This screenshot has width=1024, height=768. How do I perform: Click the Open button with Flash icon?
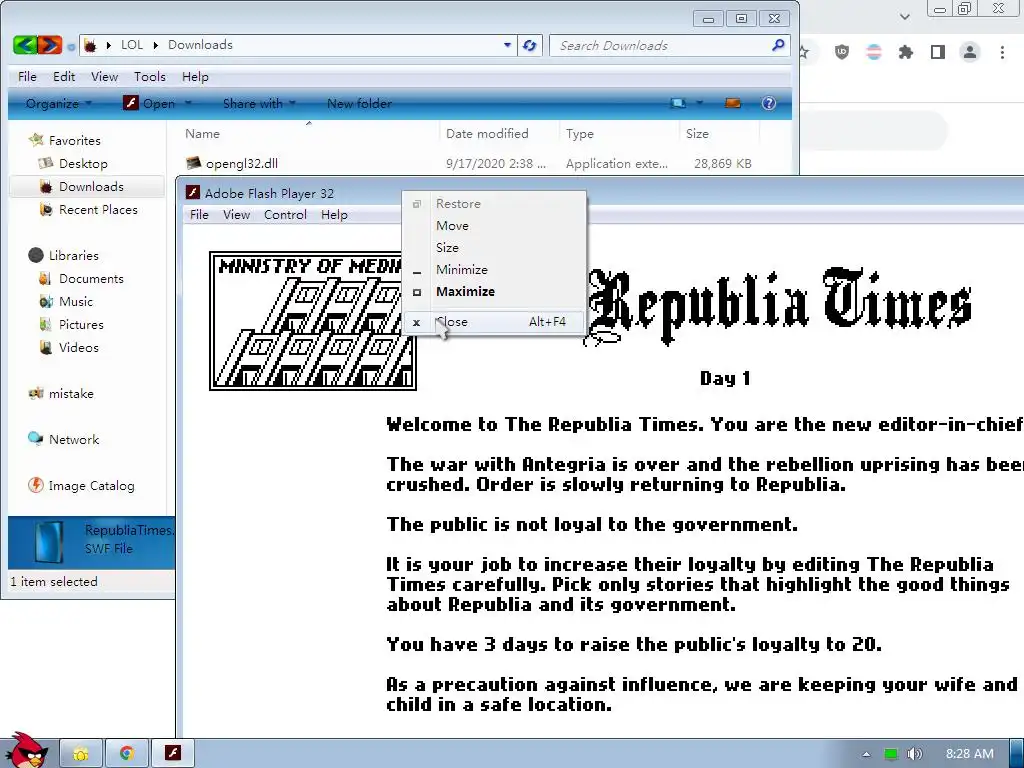pos(150,103)
